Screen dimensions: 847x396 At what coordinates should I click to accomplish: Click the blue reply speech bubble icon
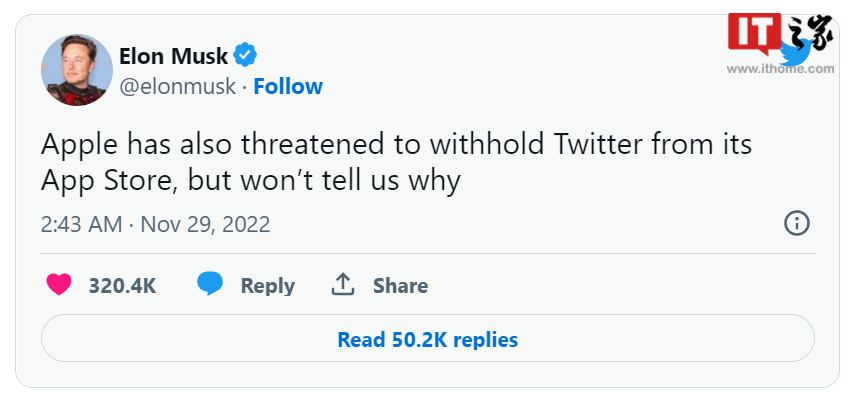210,284
